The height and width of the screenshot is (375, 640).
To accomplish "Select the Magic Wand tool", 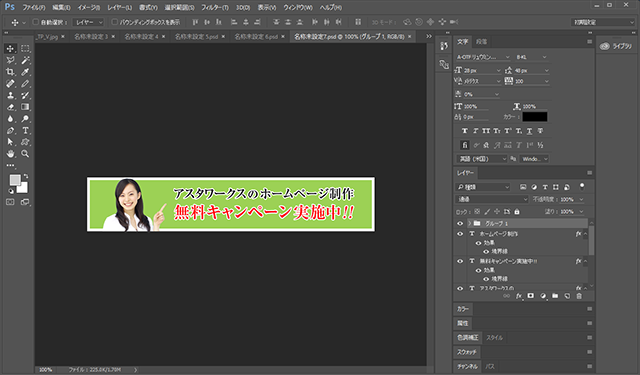I will 25,60.
